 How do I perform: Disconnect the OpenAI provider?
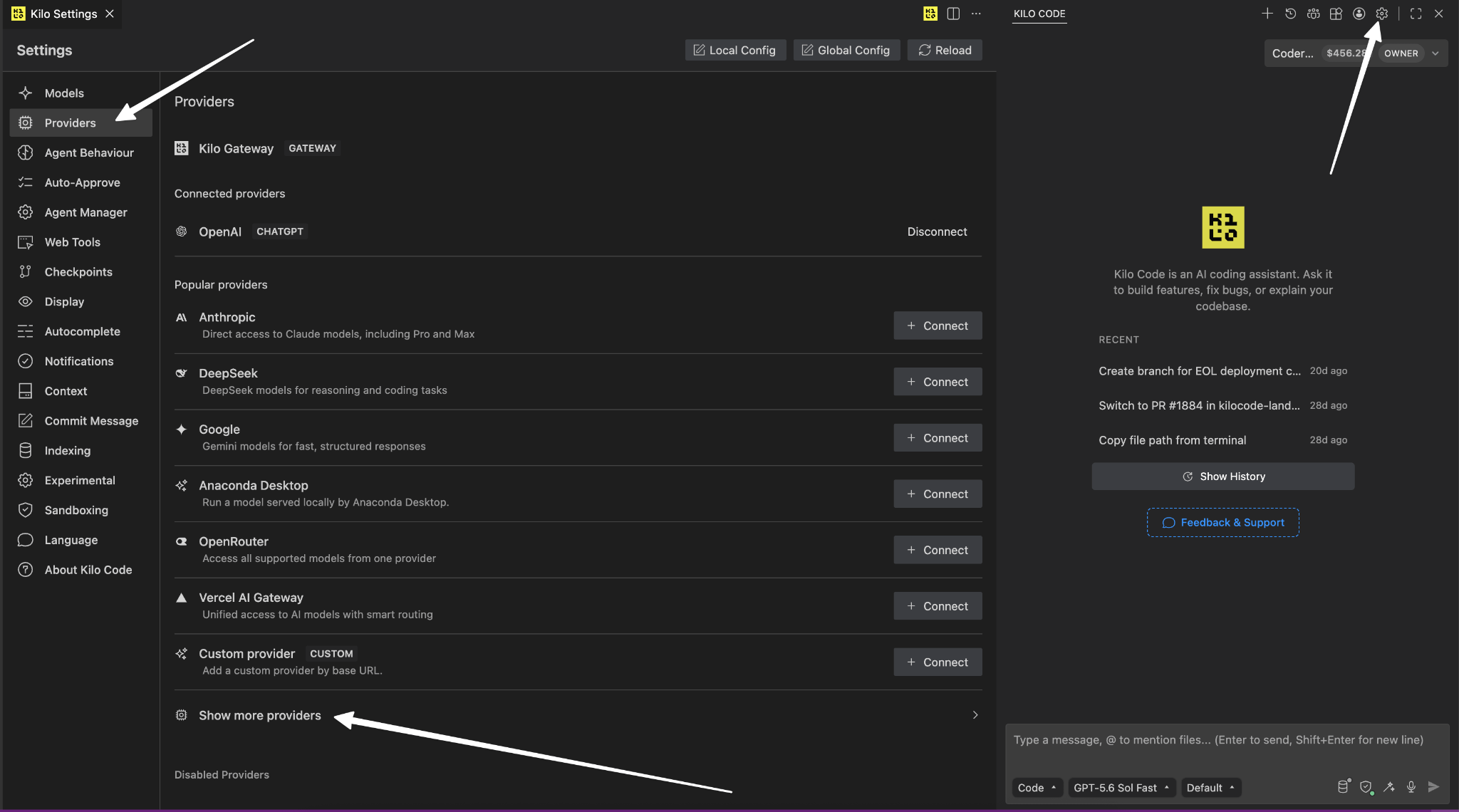click(937, 231)
